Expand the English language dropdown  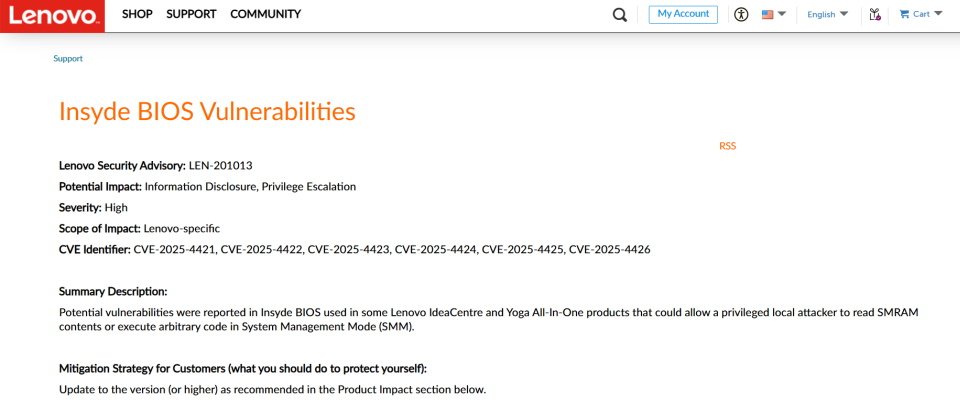point(827,14)
